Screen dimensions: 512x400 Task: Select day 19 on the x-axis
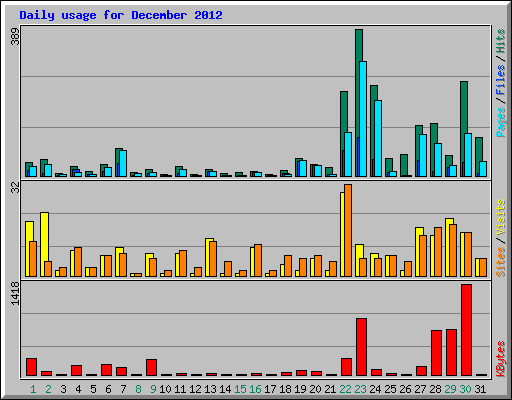tap(300, 389)
